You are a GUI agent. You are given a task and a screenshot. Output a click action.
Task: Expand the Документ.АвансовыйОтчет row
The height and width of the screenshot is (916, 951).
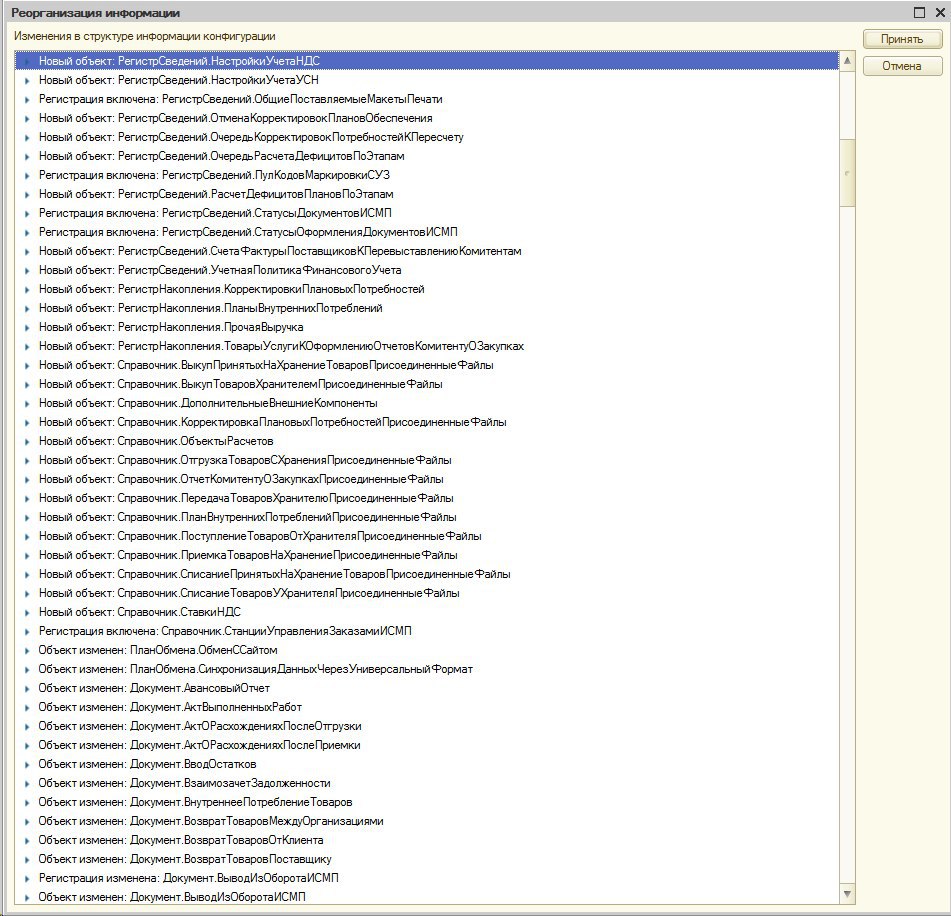click(x=27, y=689)
